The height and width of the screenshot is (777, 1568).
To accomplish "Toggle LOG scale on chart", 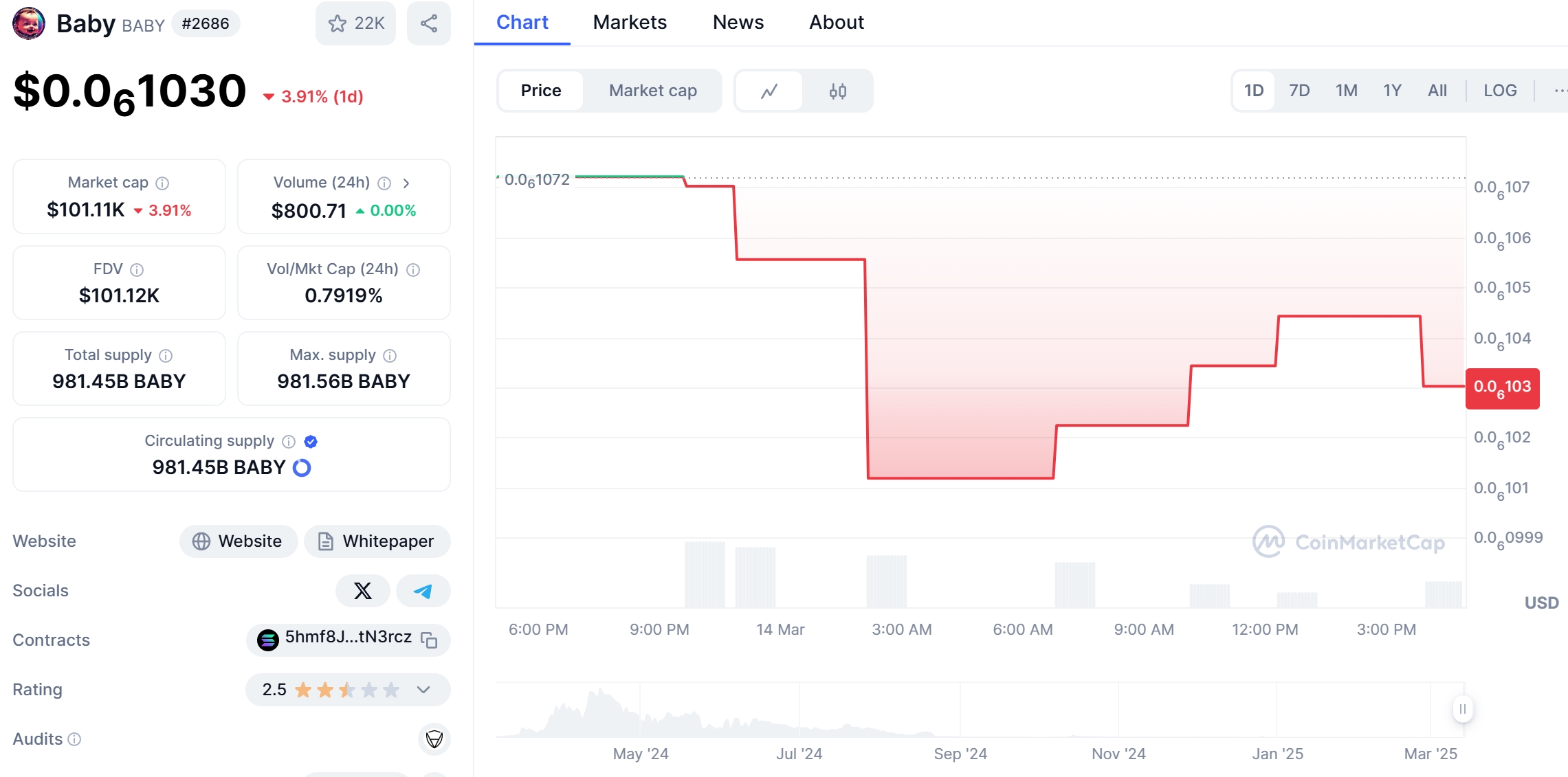I will [1500, 91].
